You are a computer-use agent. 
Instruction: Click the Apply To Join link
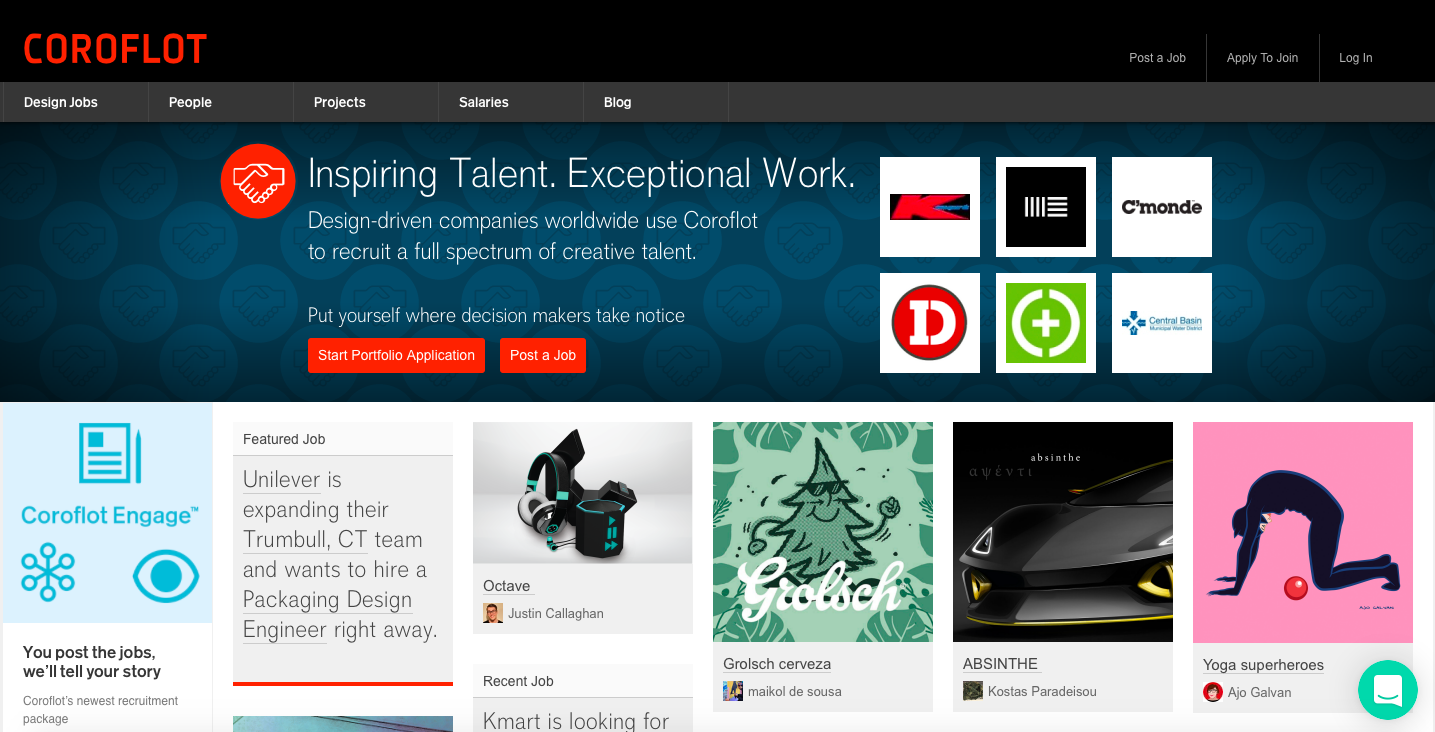tap(1262, 58)
